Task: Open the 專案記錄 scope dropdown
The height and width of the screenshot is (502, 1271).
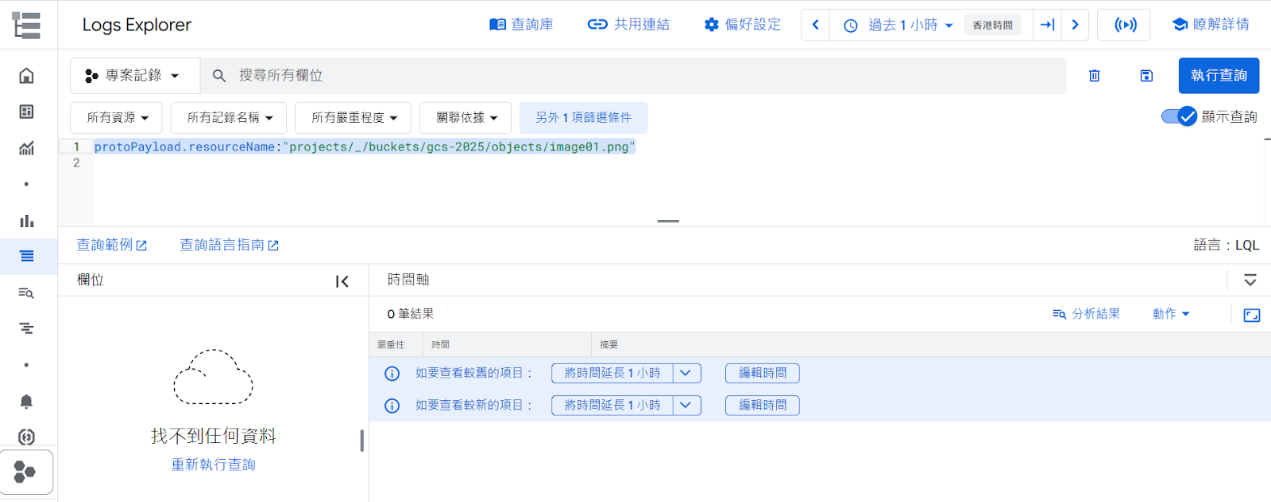Action: click(134, 76)
